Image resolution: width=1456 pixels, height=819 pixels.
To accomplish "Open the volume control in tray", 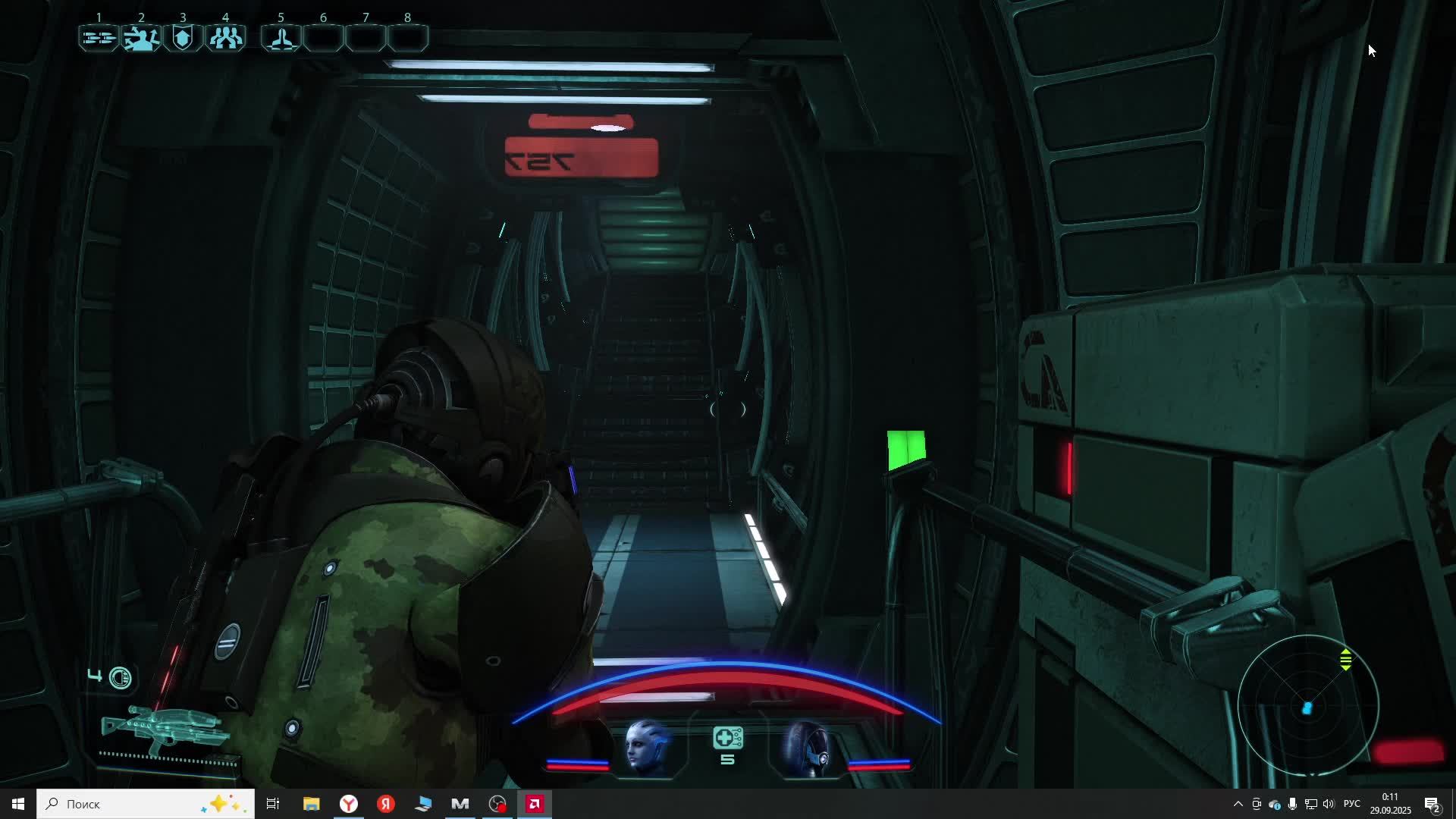I will point(1328,804).
